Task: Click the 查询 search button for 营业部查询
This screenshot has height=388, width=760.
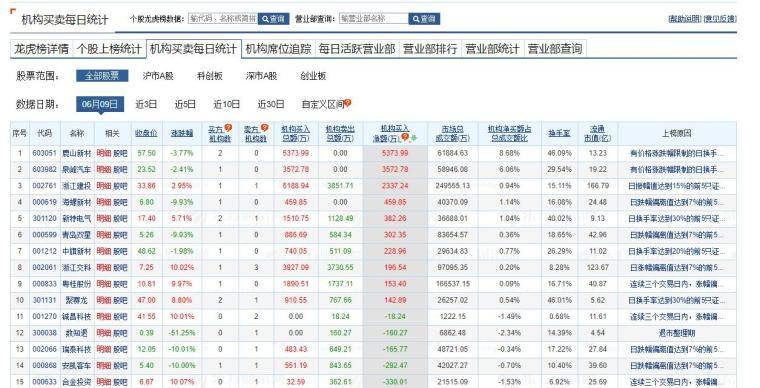Action: click(424, 19)
